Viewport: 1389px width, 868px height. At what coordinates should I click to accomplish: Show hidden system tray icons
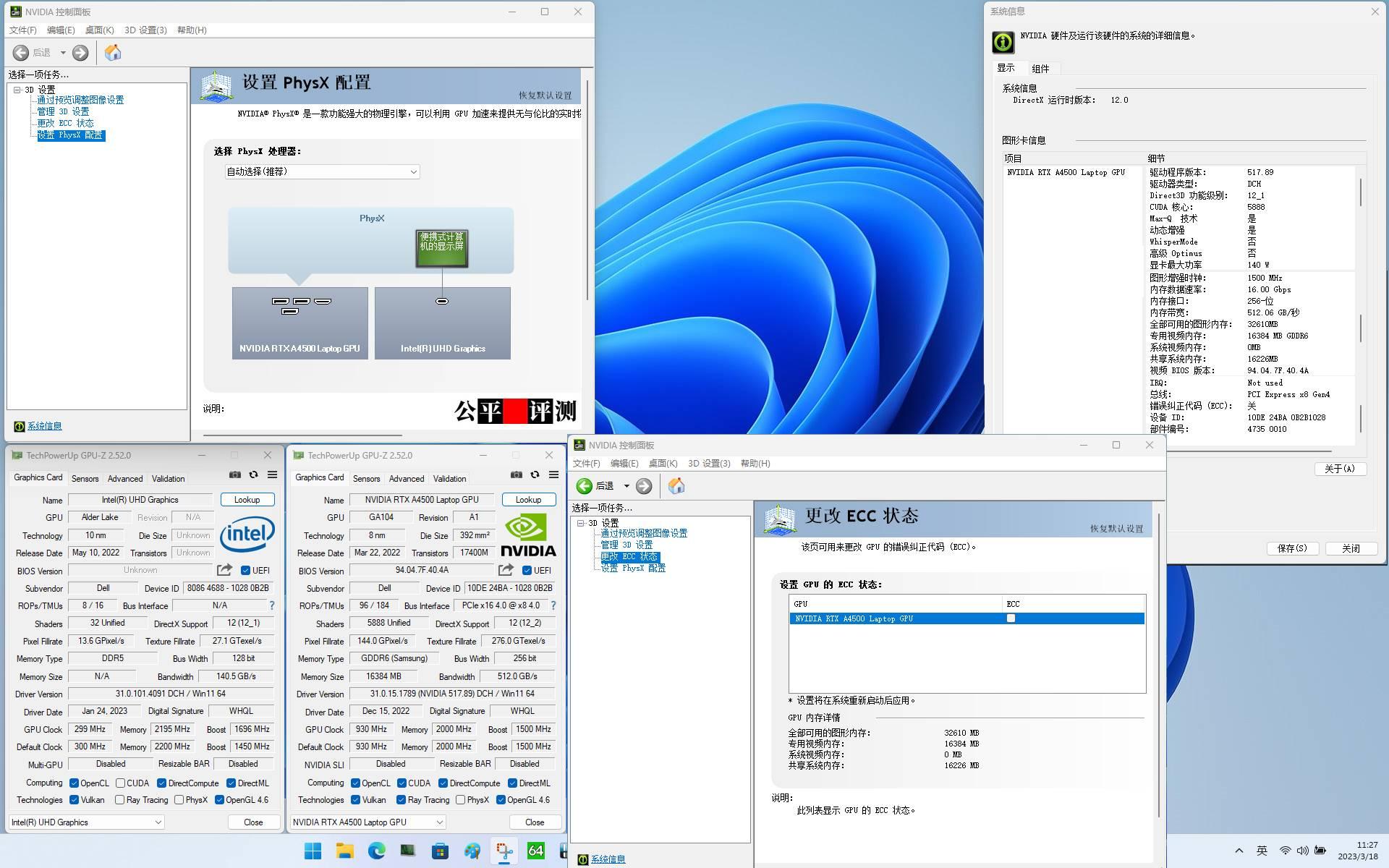tap(1239, 851)
